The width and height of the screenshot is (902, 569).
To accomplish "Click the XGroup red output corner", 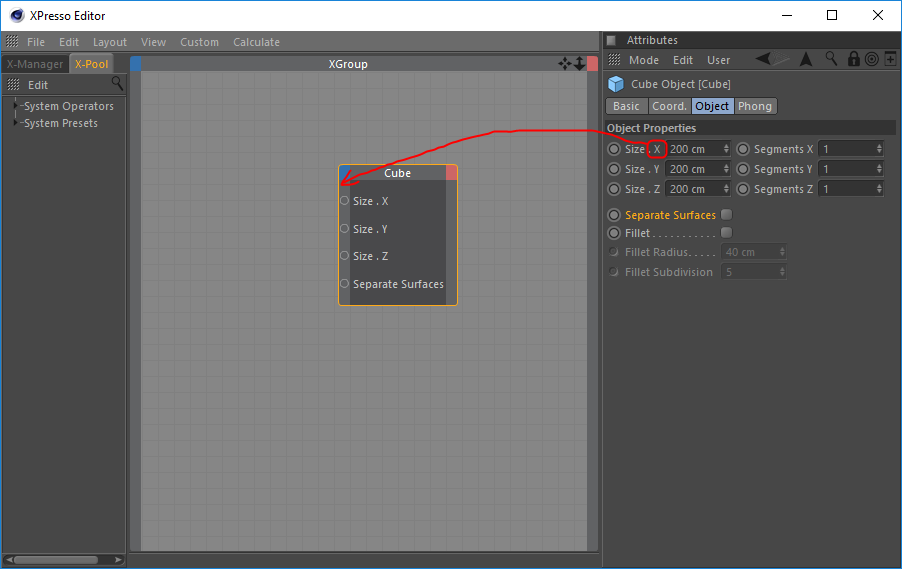I will (593, 64).
